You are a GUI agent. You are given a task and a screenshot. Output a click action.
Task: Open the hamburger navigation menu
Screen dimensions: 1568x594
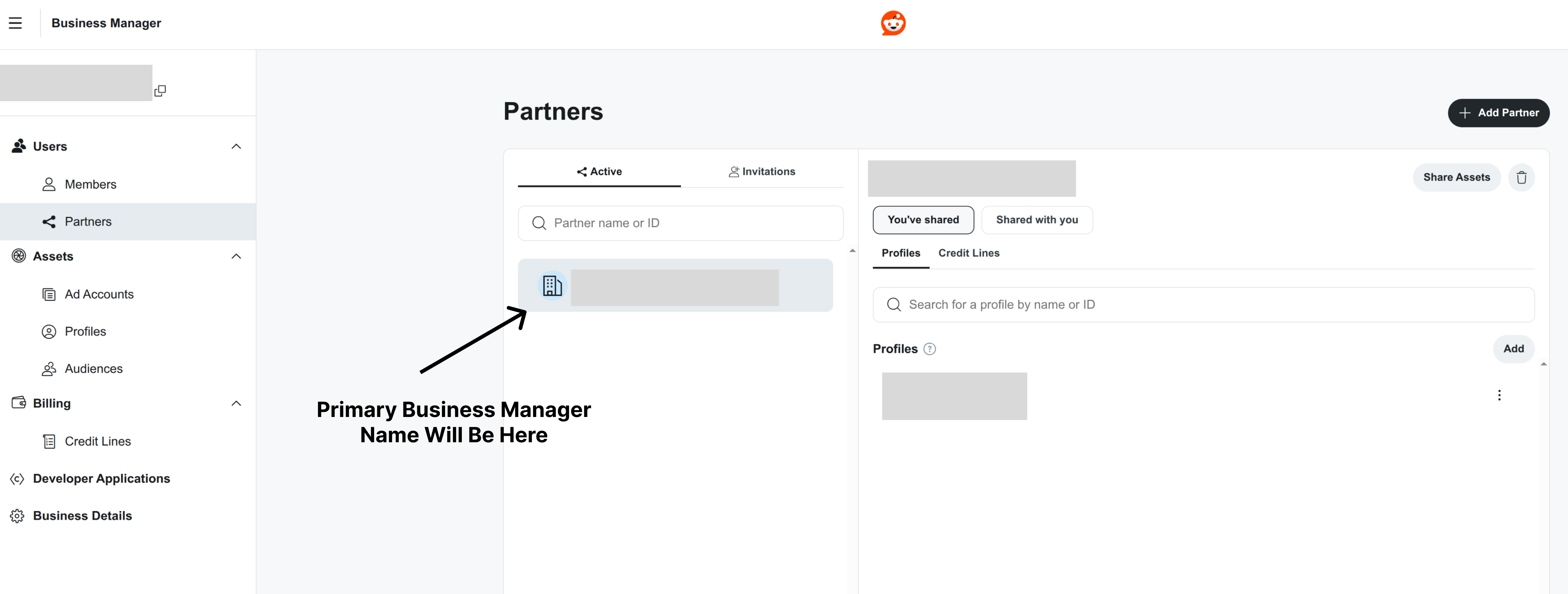pyautogui.click(x=15, y=23)
